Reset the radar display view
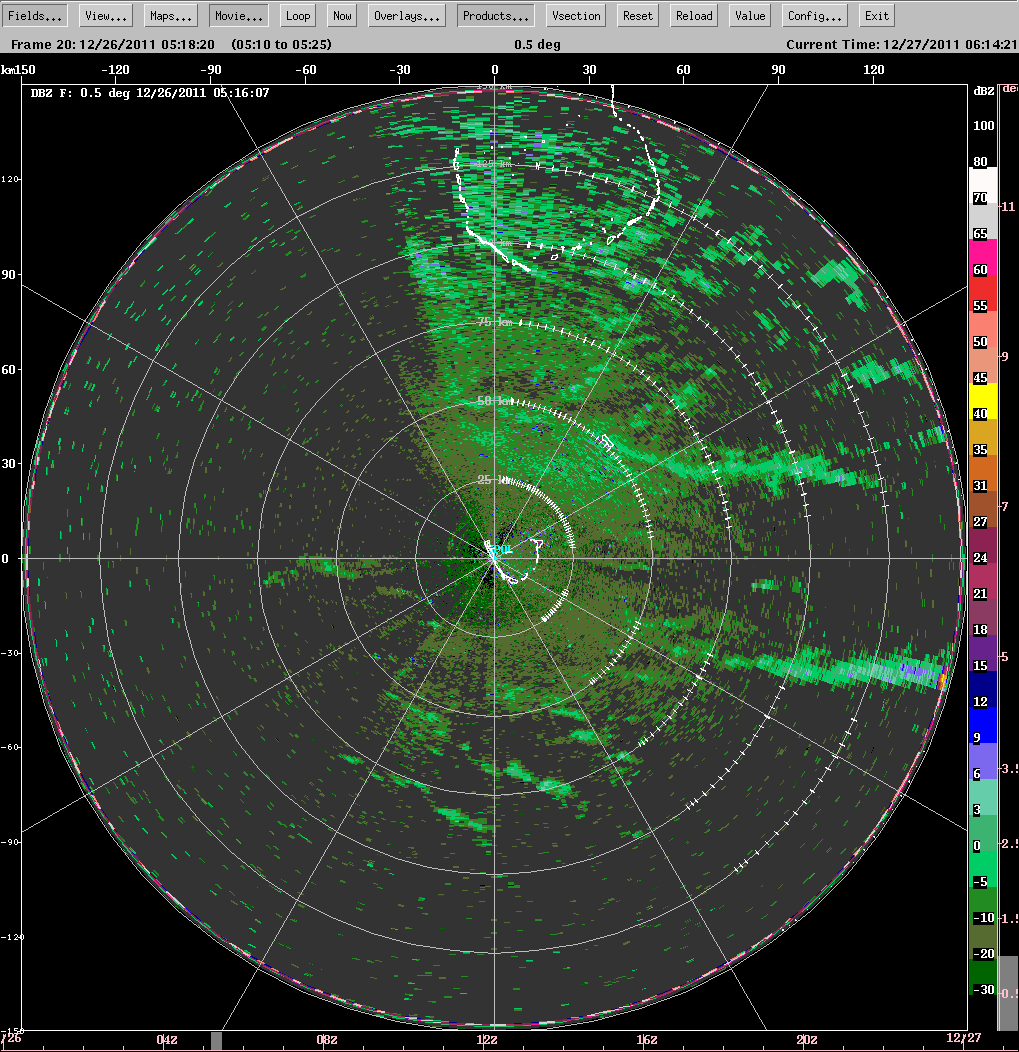 (x=636, y=15)
